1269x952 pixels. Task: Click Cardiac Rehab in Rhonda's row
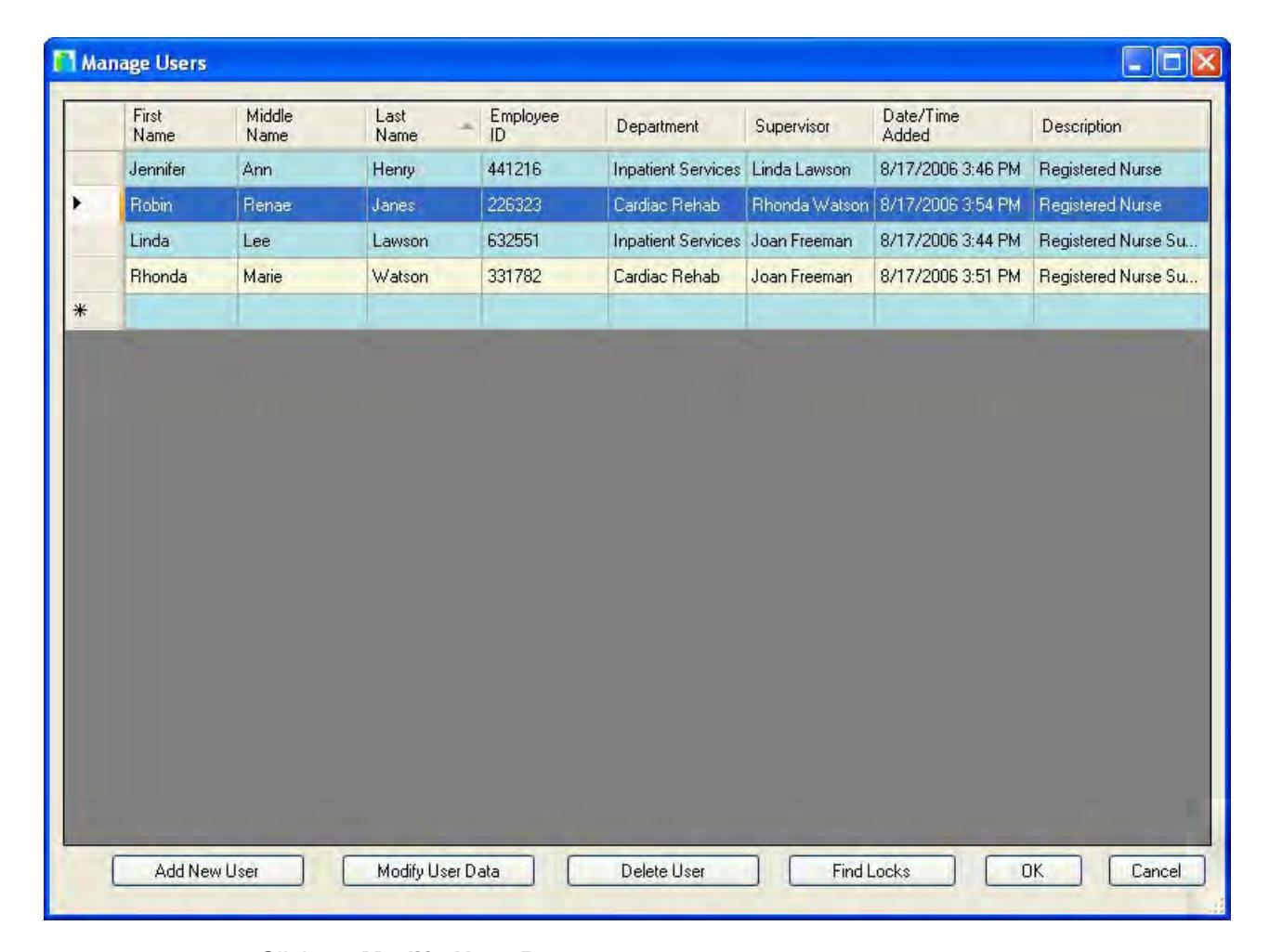676,276
